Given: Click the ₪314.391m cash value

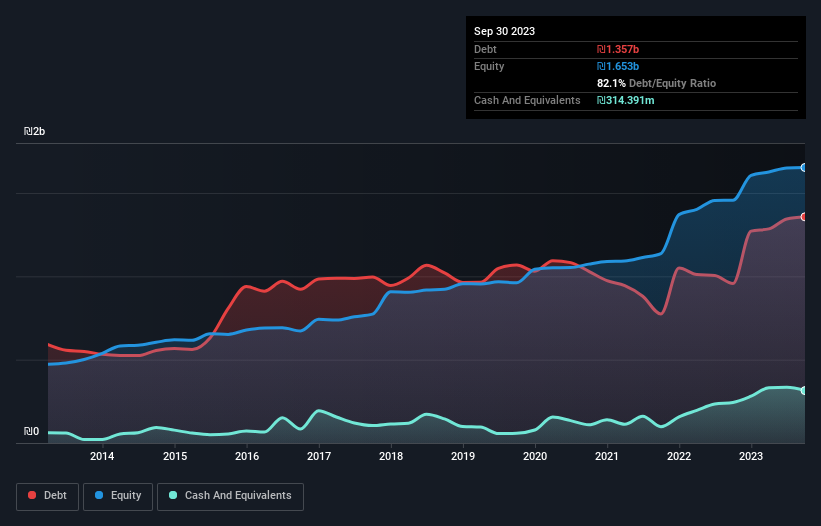Looking at the screenshot, I should point(626,100).
